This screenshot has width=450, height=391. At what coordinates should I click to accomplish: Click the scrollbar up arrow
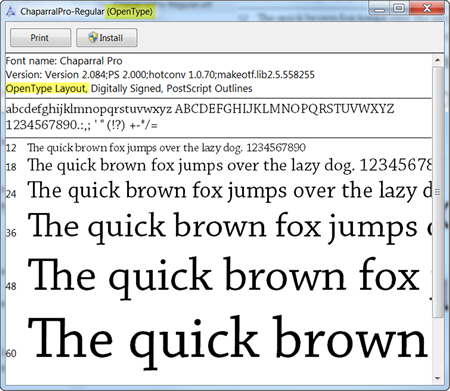click(x=438, y=60)
